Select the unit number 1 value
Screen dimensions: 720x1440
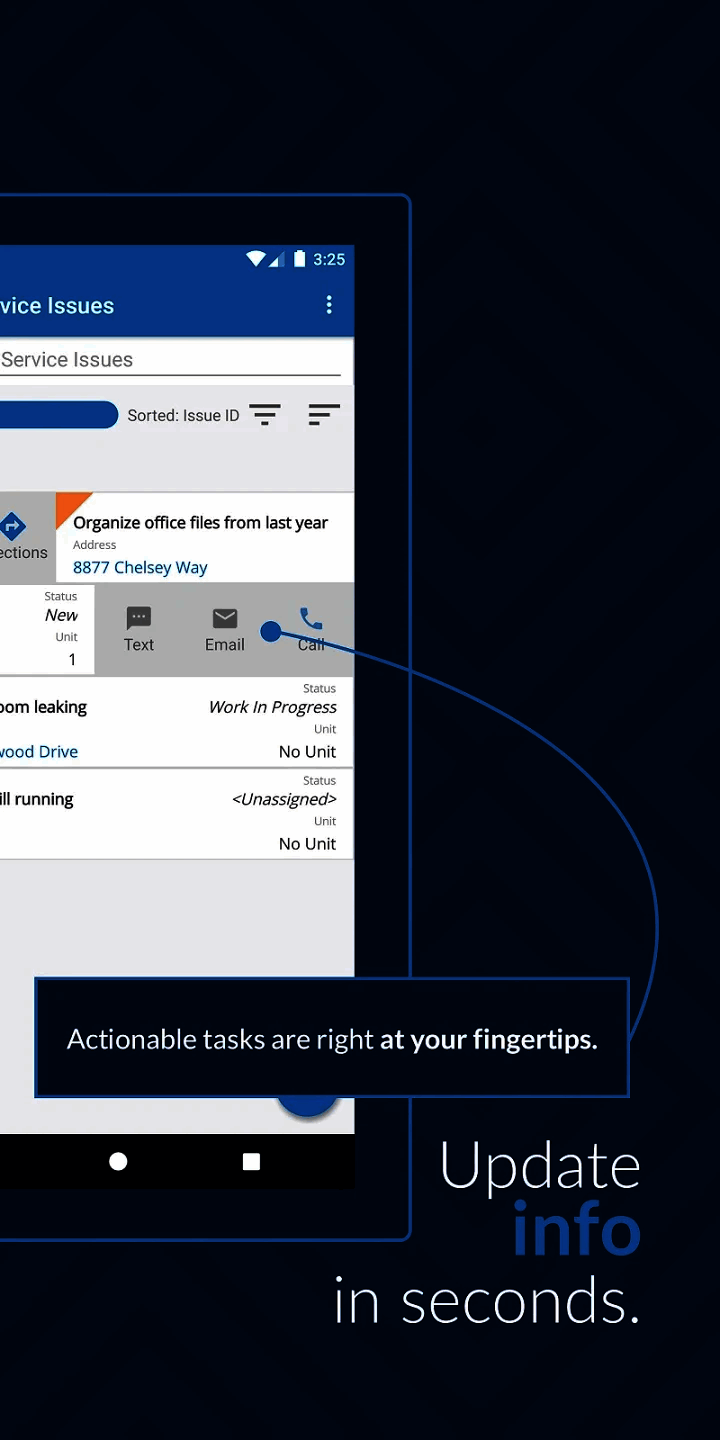click(72, 659)
